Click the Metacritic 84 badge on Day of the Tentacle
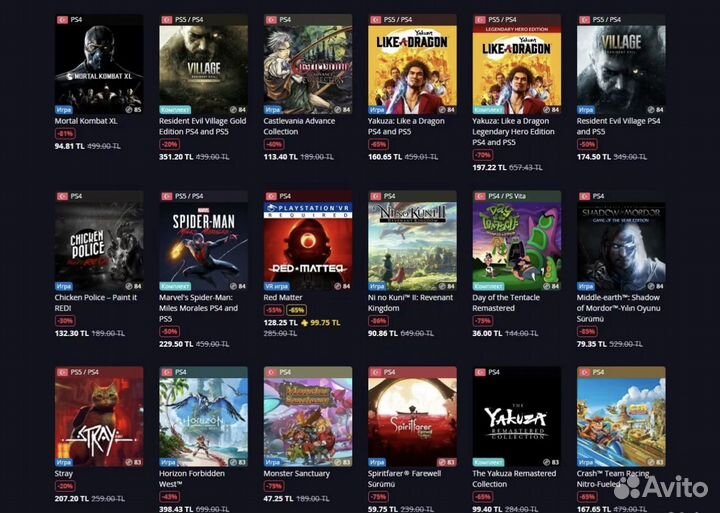This screenshot has height=513, width=720. [551, 286]
